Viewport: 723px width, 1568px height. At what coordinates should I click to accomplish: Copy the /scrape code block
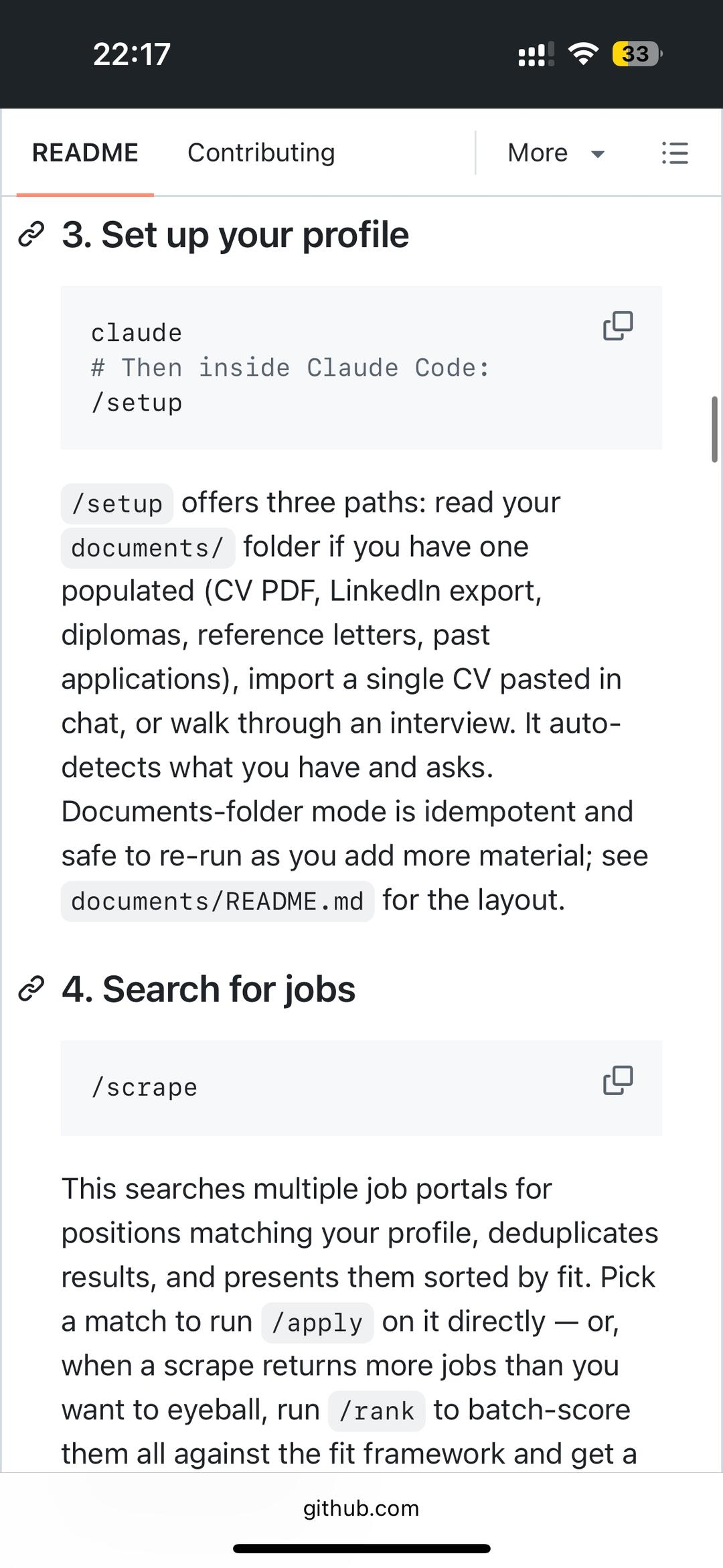(x=618, y=1080)
